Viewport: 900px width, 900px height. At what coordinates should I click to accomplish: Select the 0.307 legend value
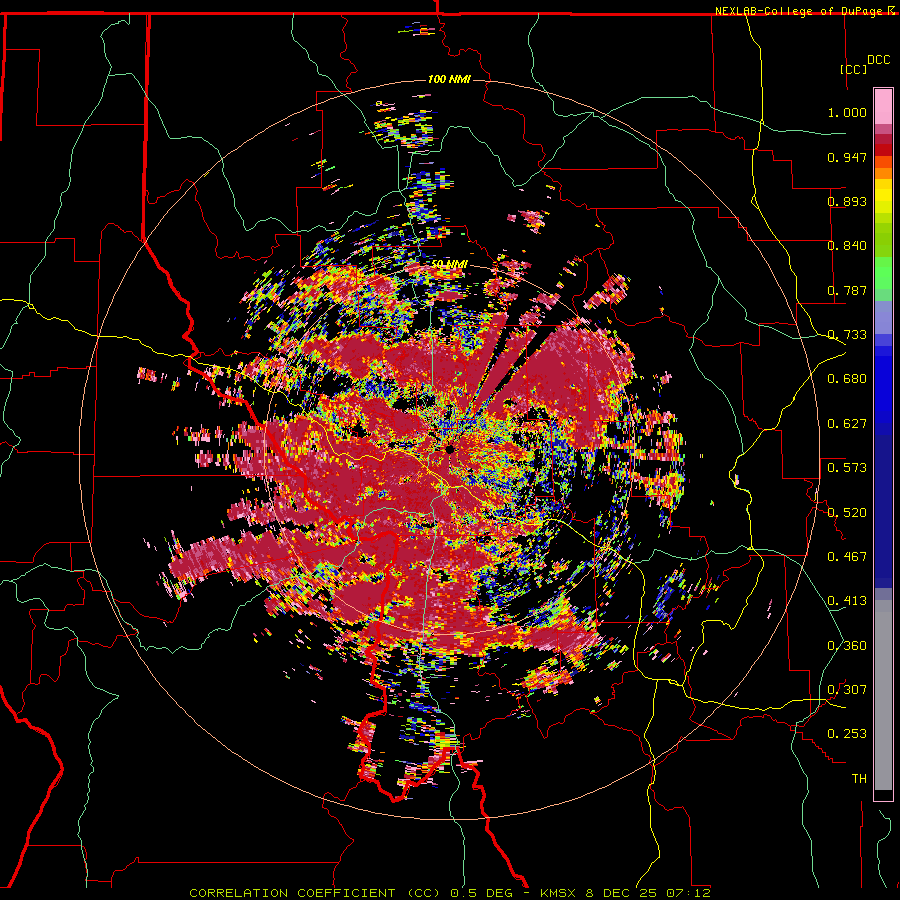point(847,690)
